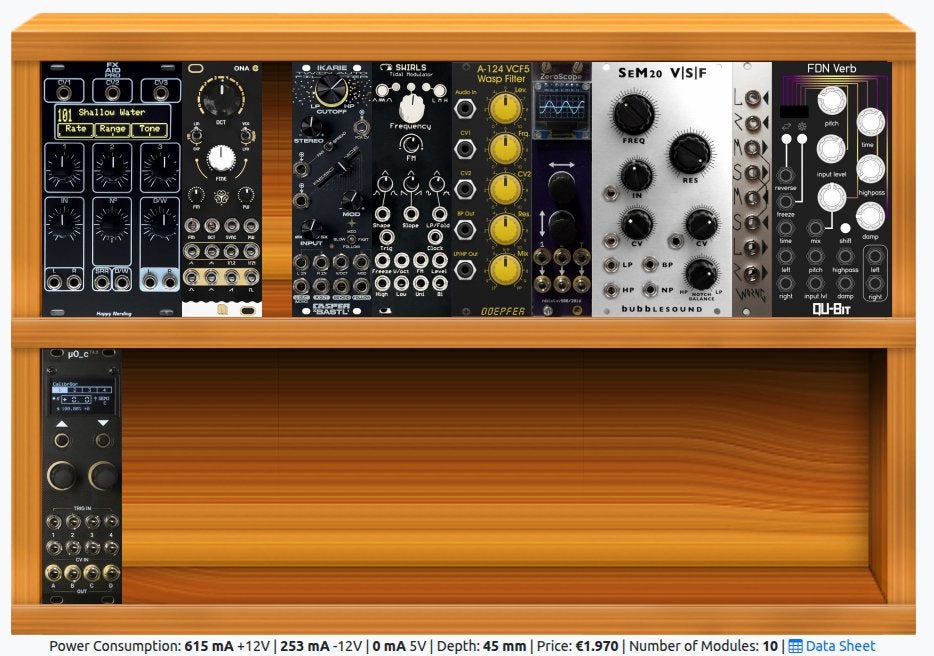
Task: Click the white FINE knob on ONA
Action: pos(221,159)
